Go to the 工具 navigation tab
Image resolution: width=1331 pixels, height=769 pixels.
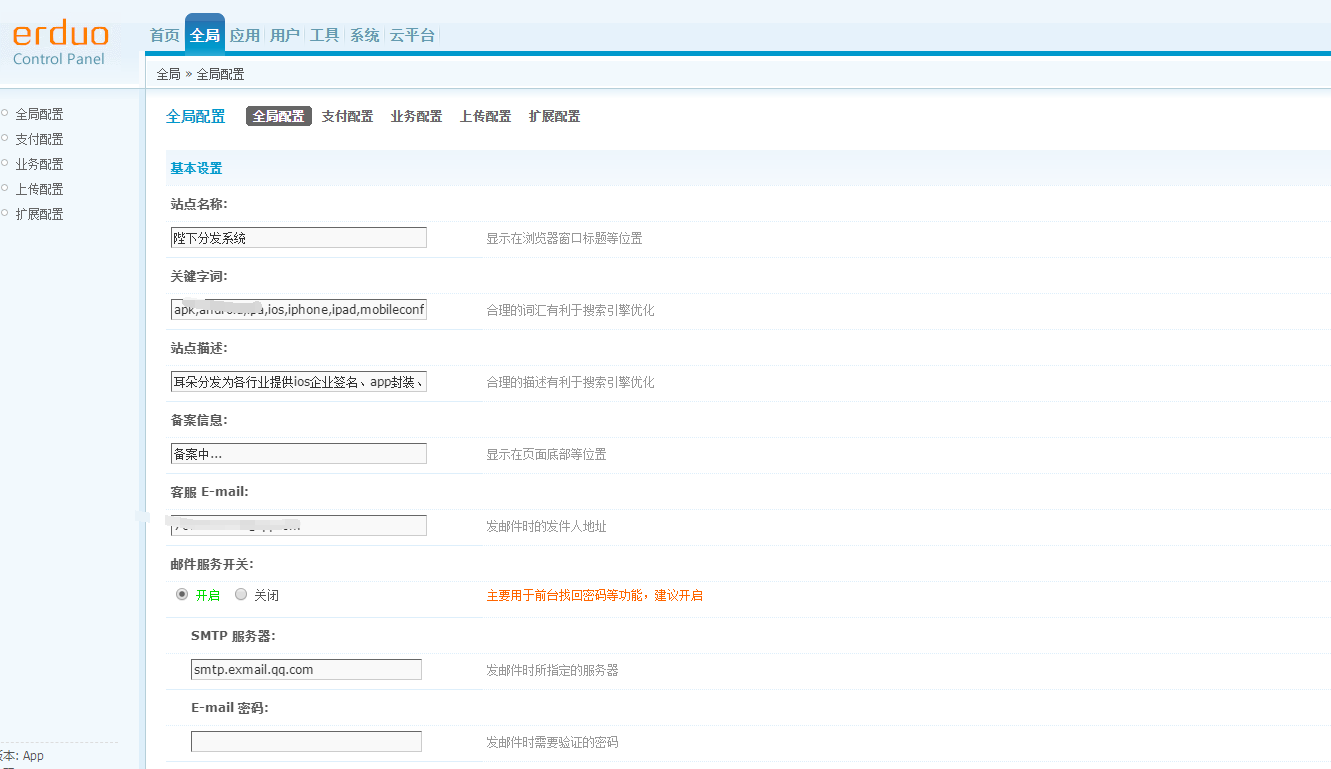(325, 35)
